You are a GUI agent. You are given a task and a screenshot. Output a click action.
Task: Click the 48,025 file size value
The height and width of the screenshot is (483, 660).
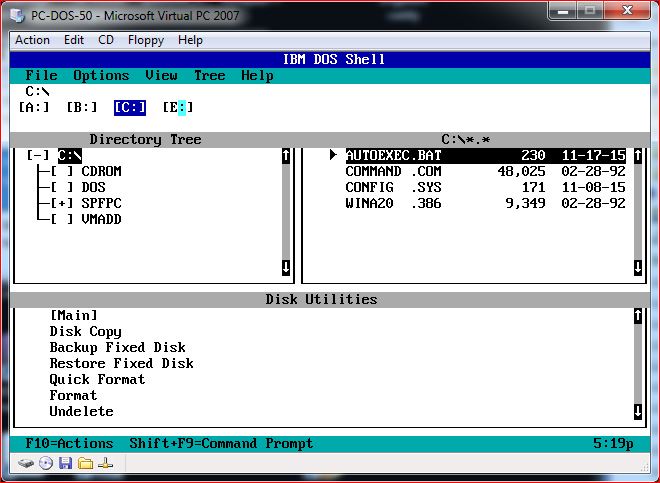click(521, 171)
